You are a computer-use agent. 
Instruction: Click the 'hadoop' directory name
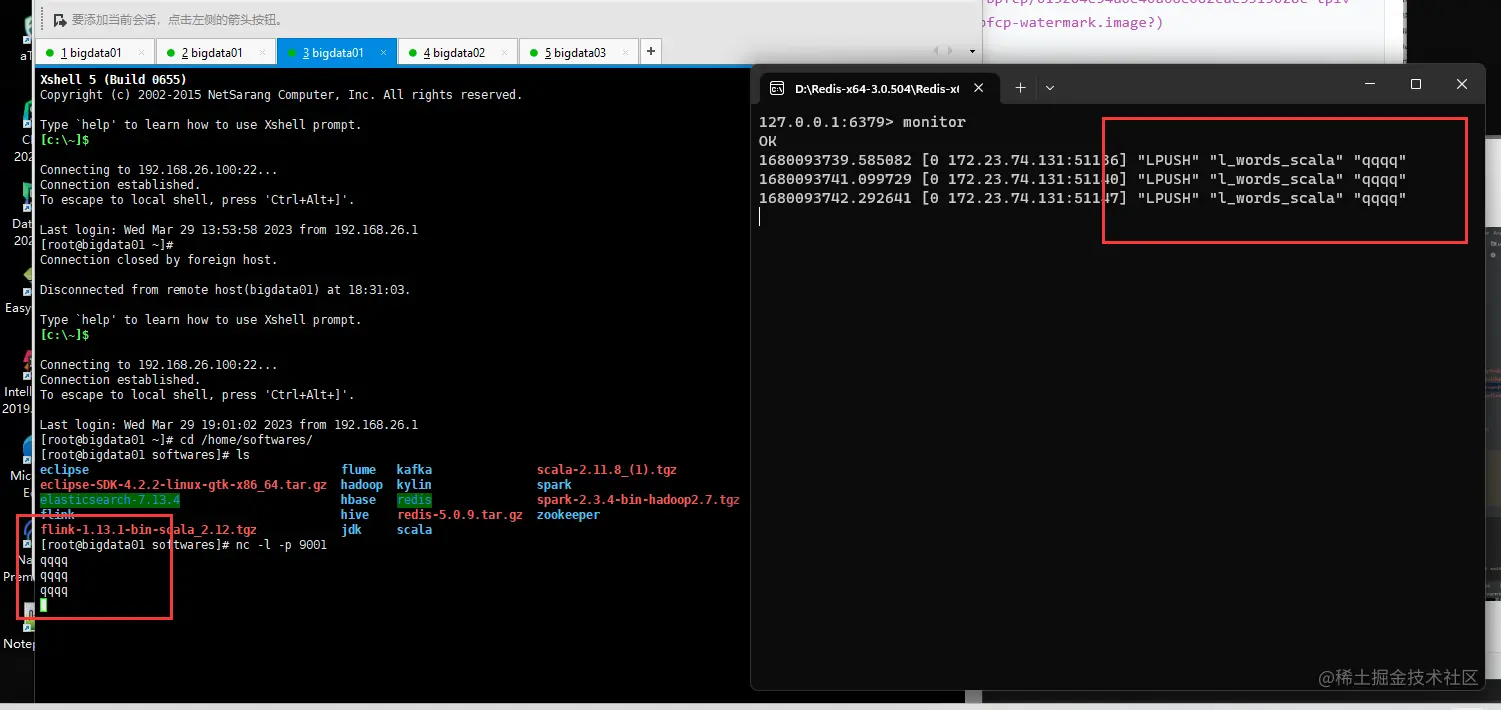[362, 485]
